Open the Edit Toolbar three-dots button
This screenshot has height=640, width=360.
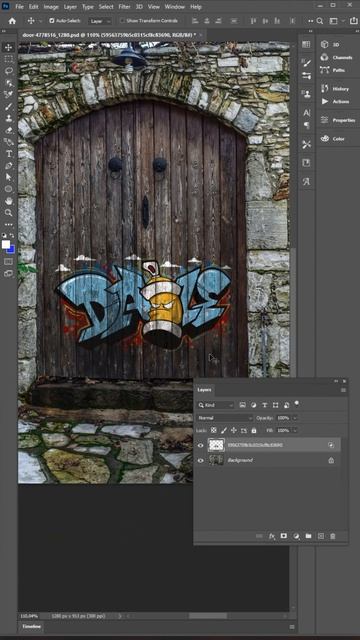coord(8,224)
